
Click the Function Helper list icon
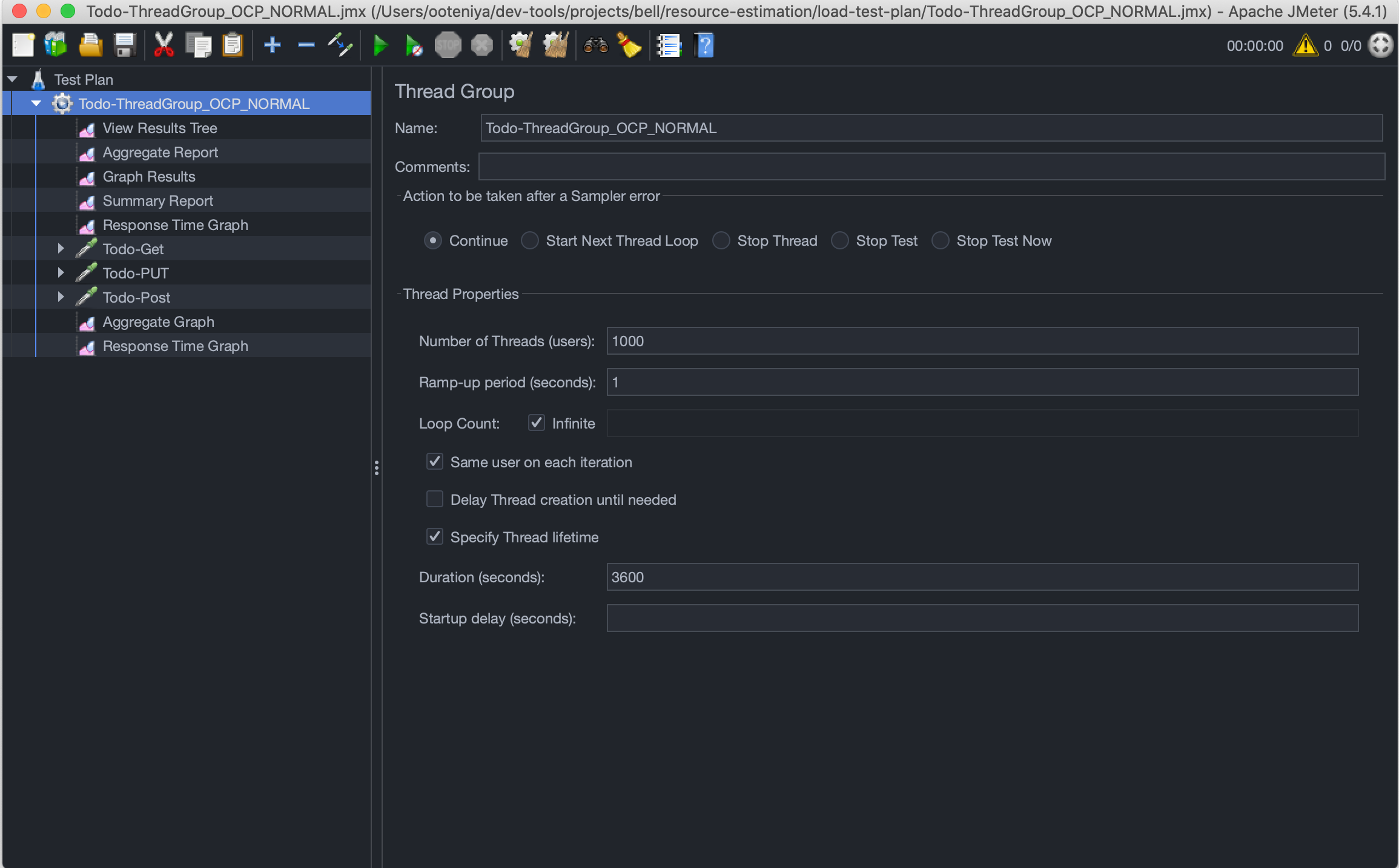click(669, 45)
